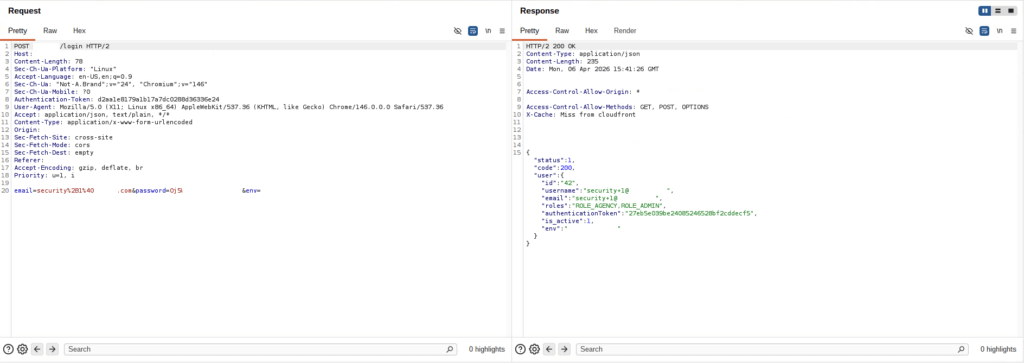Toggle the \n newline display in Response panel
The height and width of the screenshot is (363, 1024).
tap(1000, 31)
